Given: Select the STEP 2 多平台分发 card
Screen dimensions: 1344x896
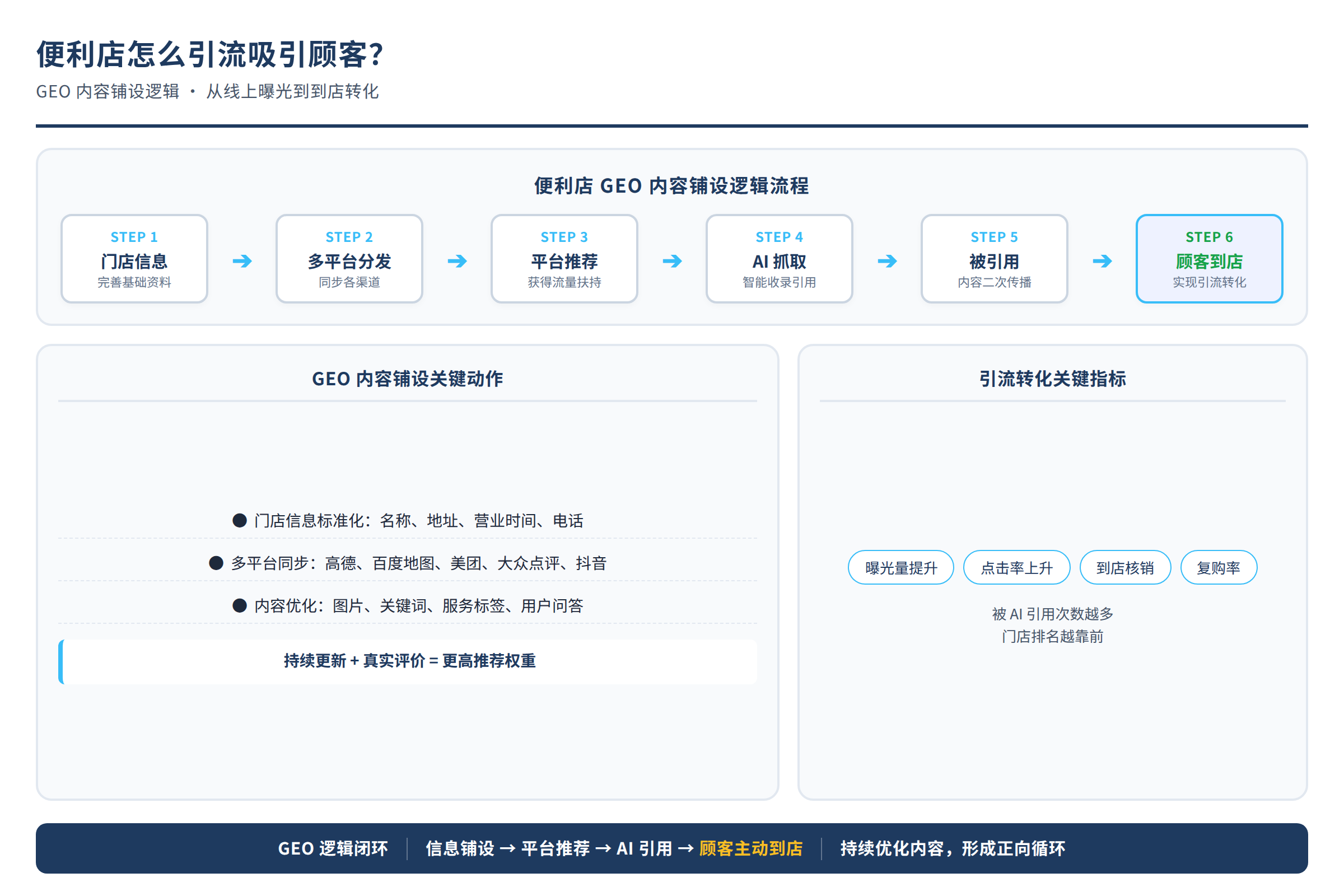Looking at the screenshot, I should [x=349, y=259].
